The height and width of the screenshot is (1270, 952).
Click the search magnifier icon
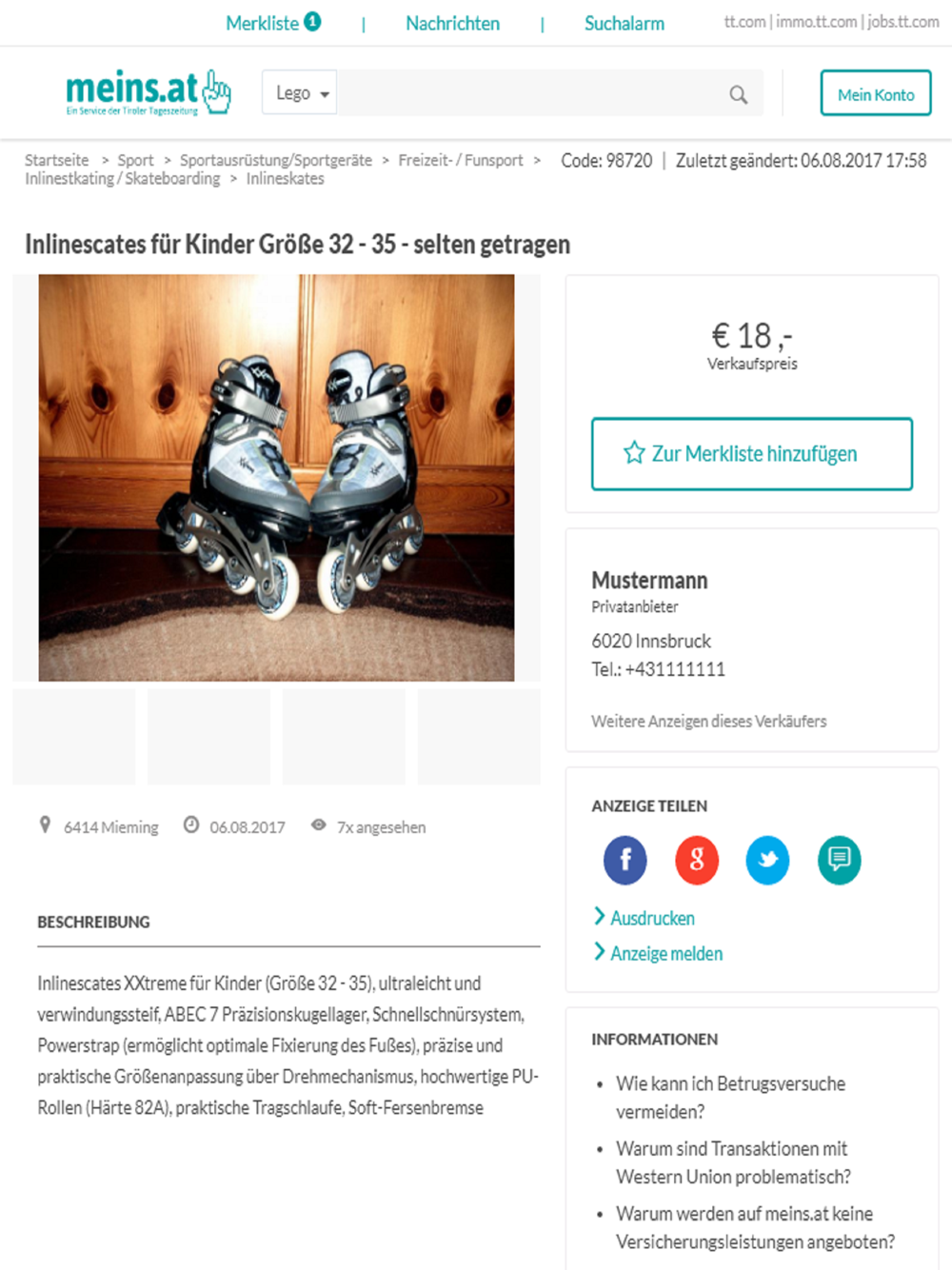pos(738,94)
